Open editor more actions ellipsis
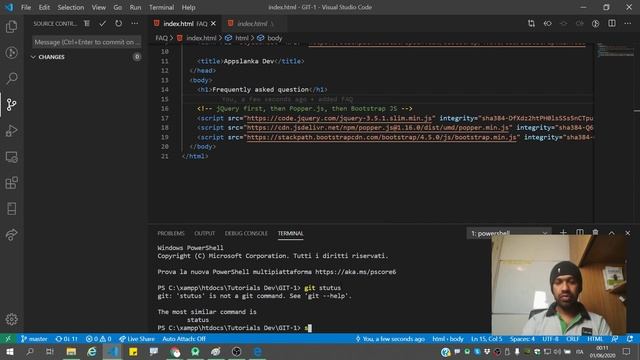640x360 pixels. (627, 24)
